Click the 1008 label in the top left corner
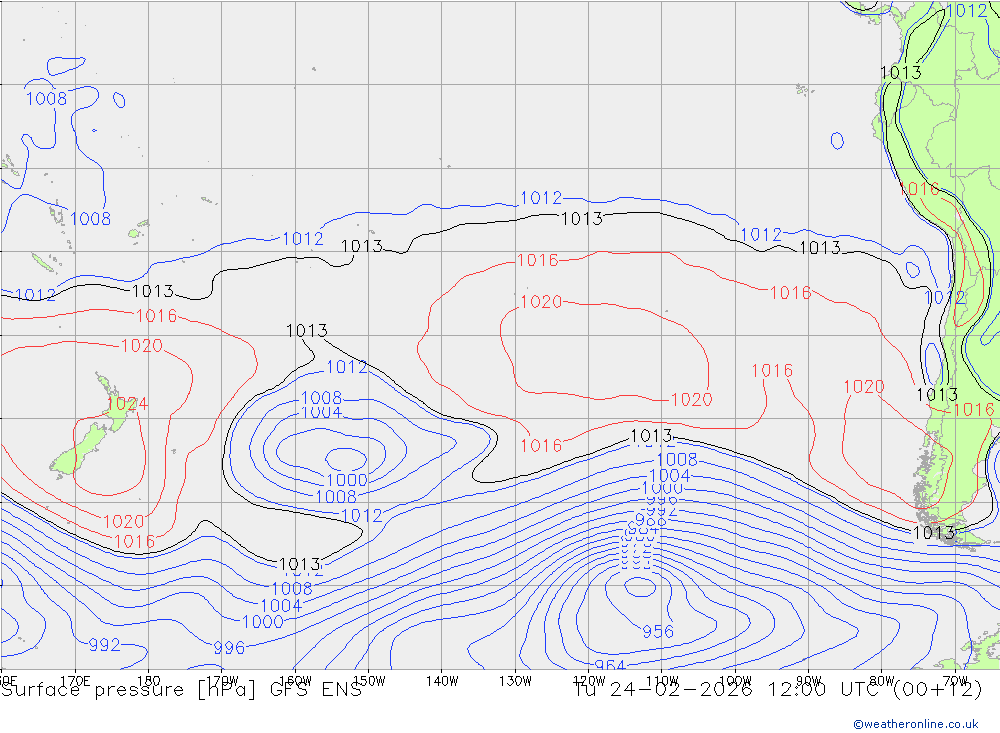This screenshot has height=733, width=1000. [x=46, y=98]
